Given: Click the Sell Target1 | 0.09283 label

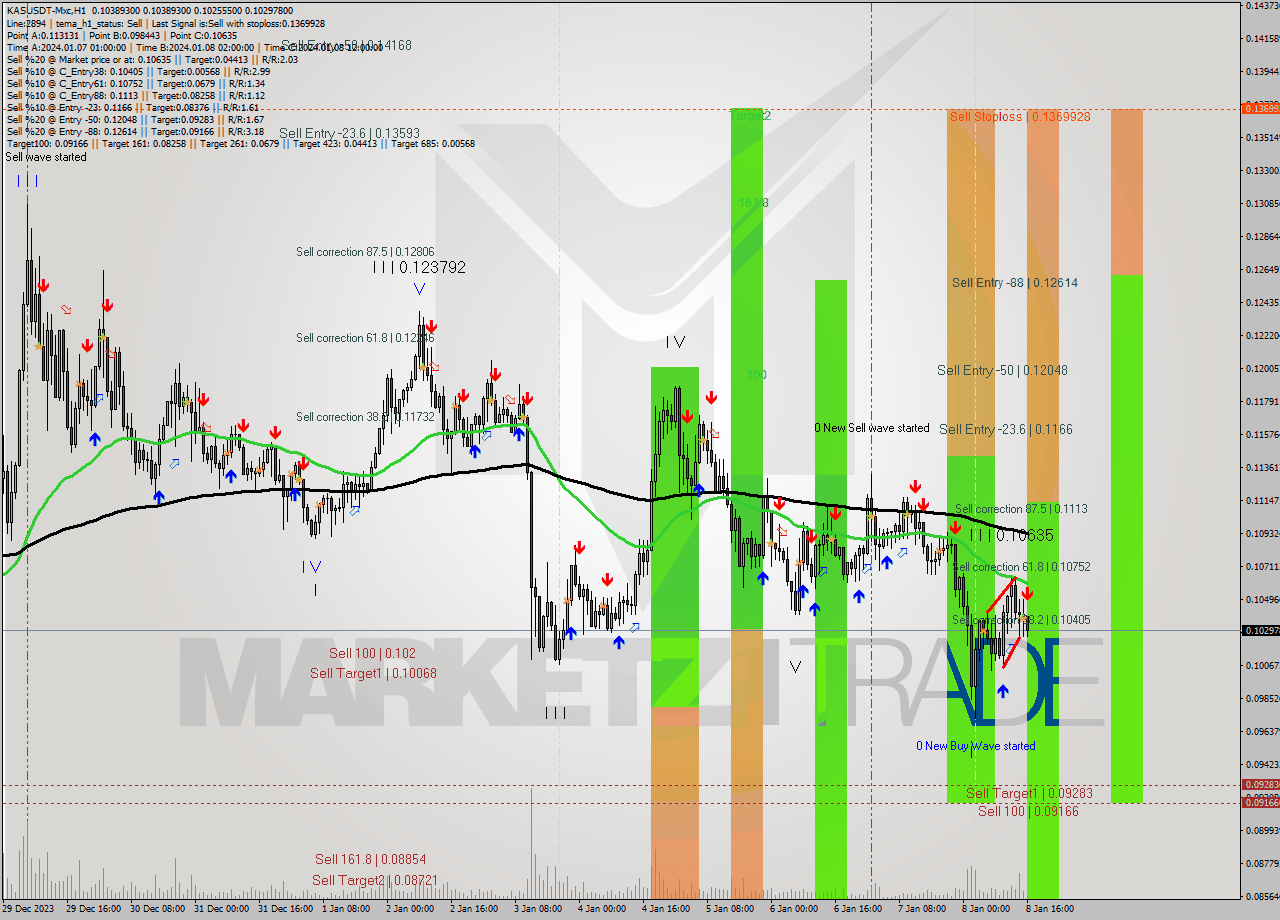Looking at the screenshot, I should pos(1029,793).
